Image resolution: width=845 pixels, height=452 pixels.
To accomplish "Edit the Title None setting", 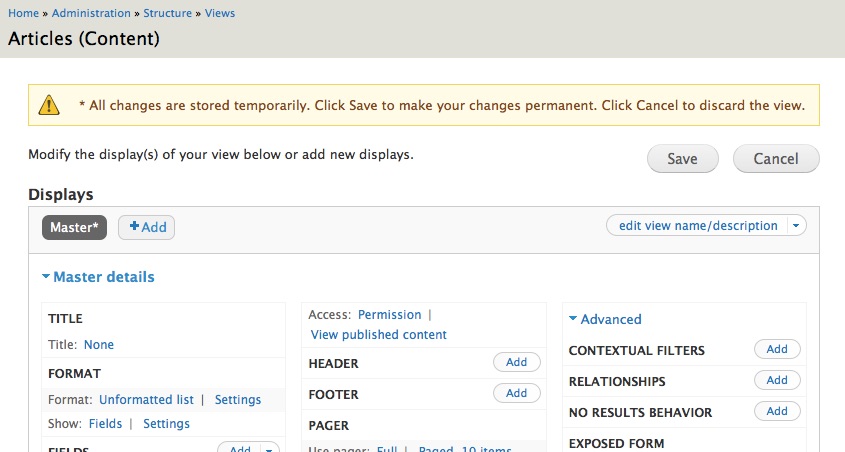I will click(99, 344).
